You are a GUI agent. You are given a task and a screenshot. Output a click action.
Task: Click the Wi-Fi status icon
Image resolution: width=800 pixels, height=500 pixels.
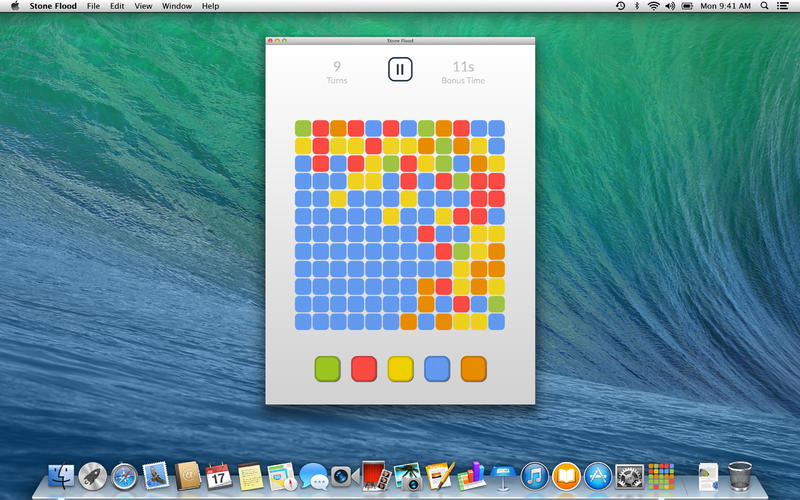654,6
